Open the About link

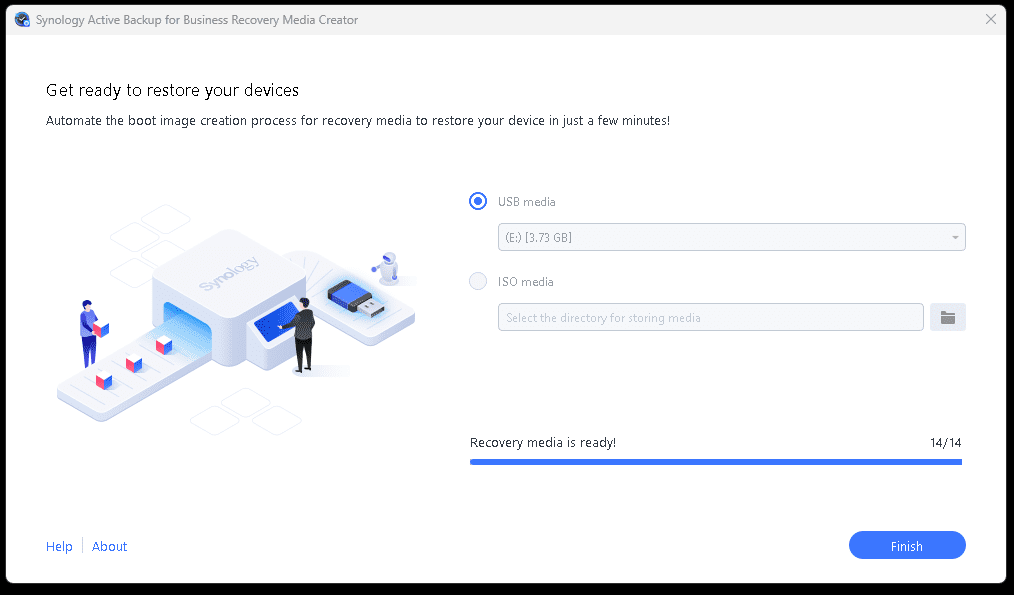point(109,546)
